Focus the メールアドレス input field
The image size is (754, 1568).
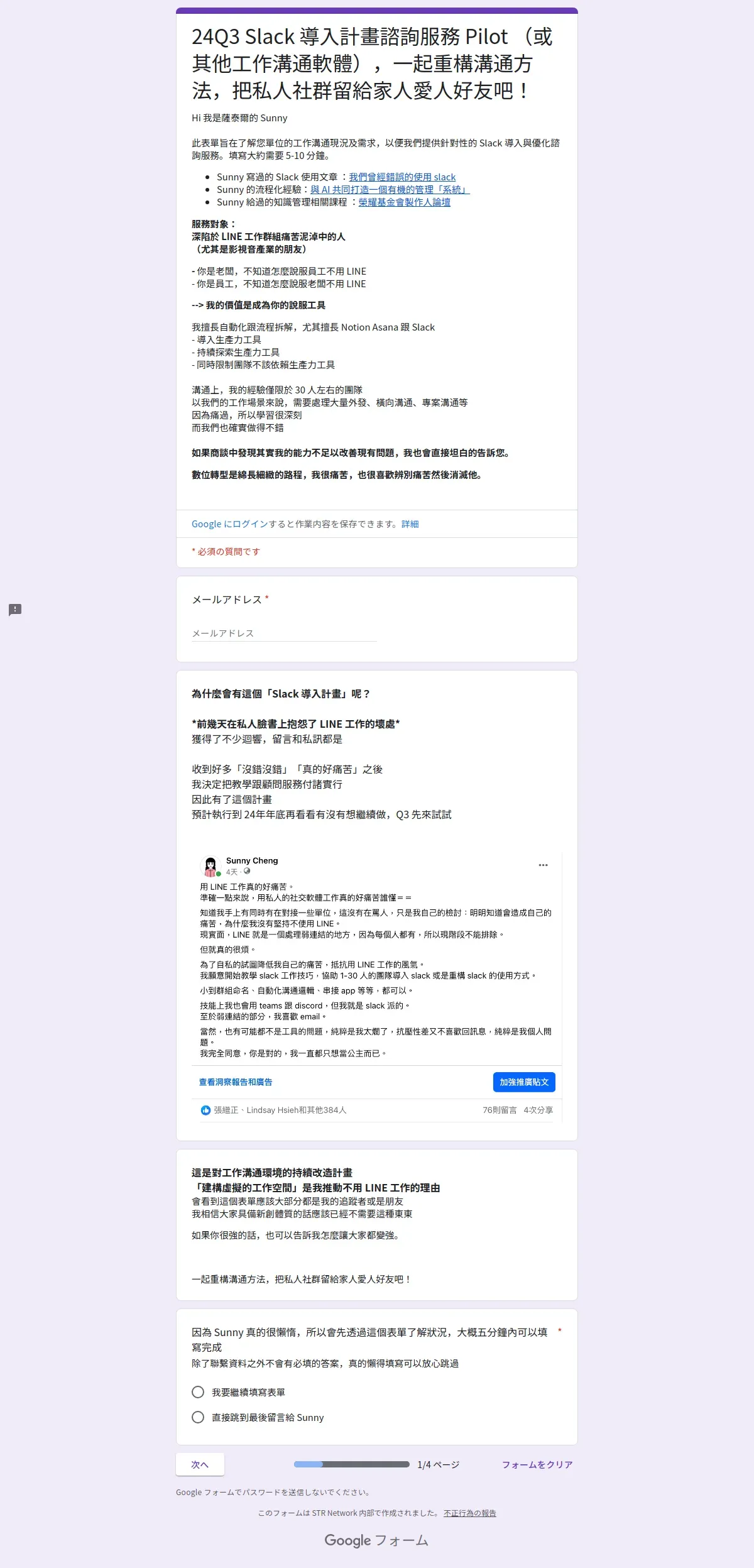tap(284, 633)
